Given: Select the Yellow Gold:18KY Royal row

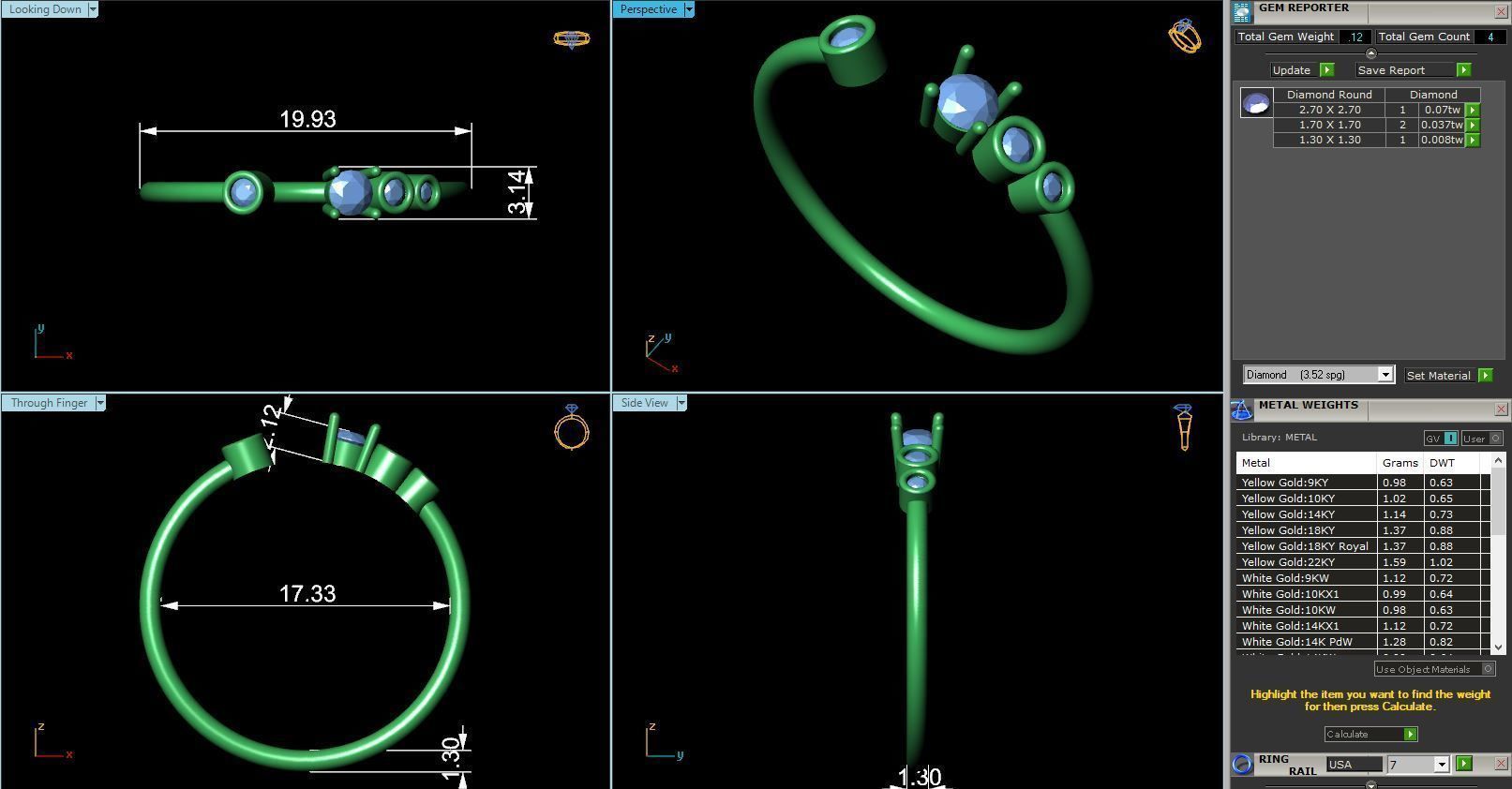Looking at the screenshot, I should [1363, 546].
